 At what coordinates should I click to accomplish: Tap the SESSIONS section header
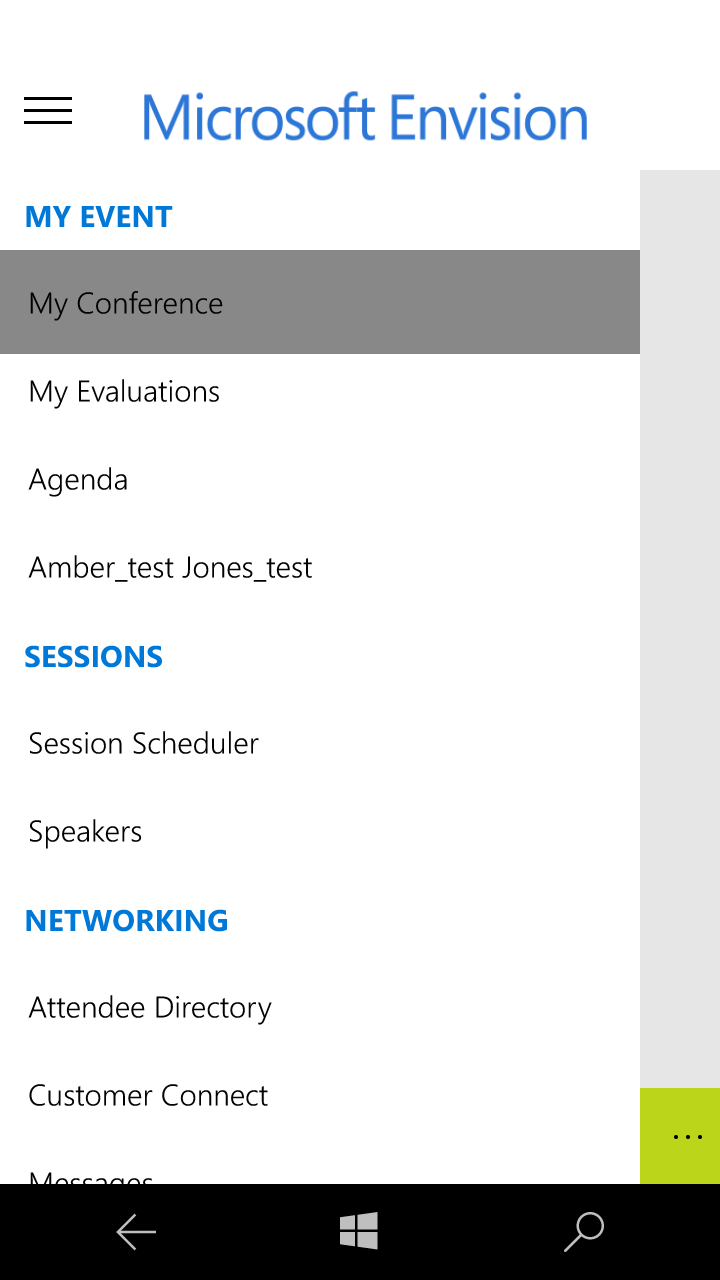pyautogui.click(x=93, y=657)
